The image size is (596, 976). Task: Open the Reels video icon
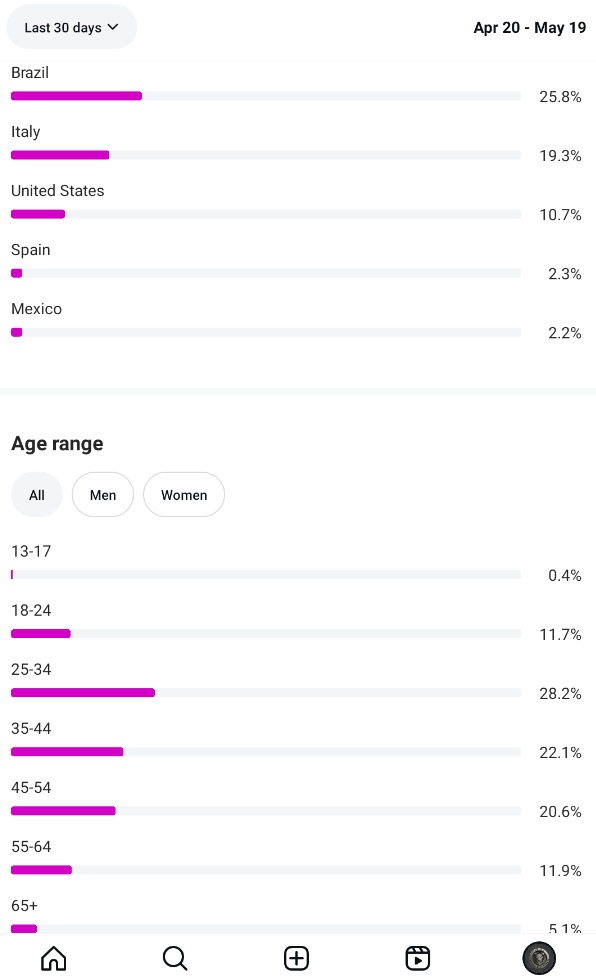pos(417,958)
